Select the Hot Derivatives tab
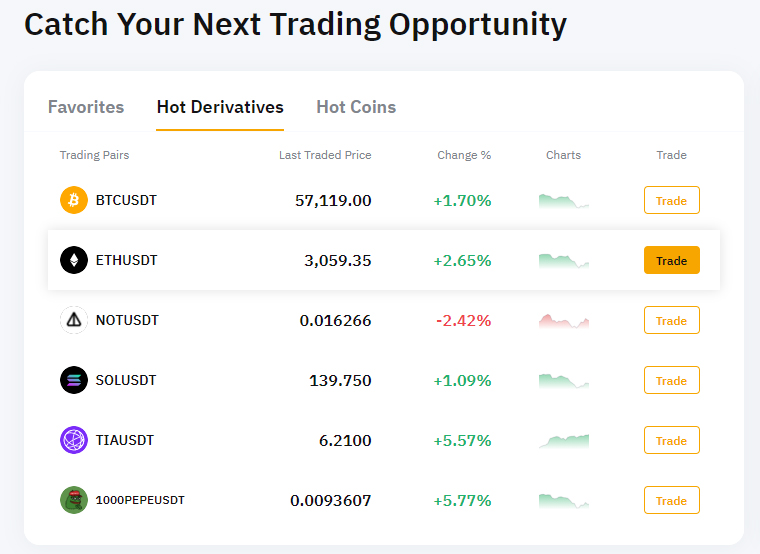Viewport: 760px width, 554px height. click(x=220, y=107)
